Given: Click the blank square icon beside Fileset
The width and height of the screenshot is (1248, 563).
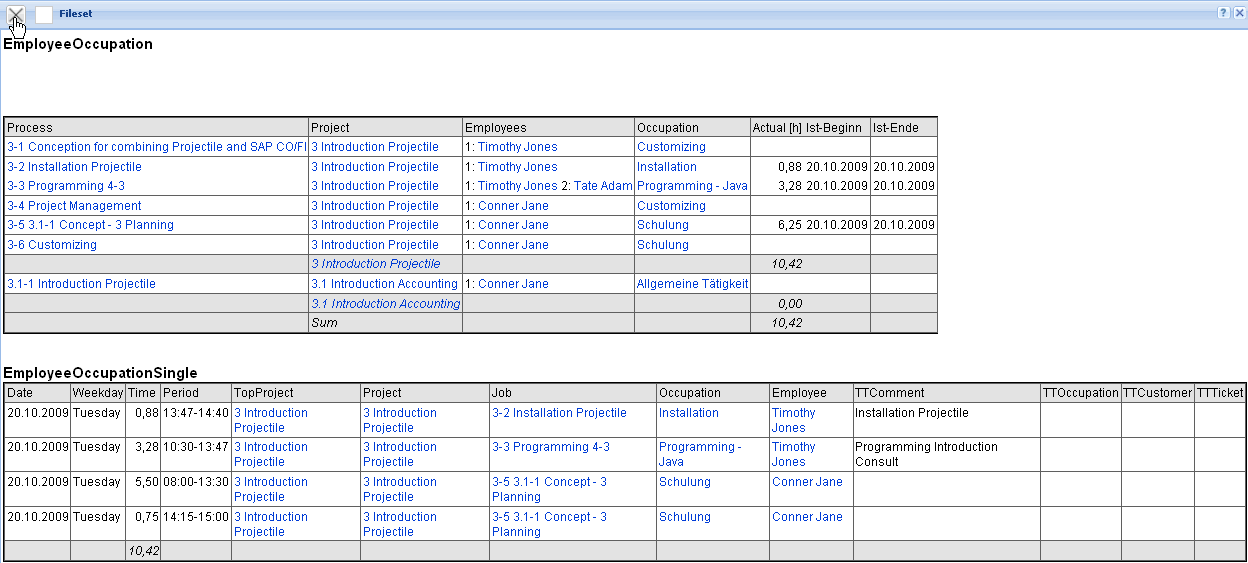Looking at the screenshot, I should (x=44, y=15).
